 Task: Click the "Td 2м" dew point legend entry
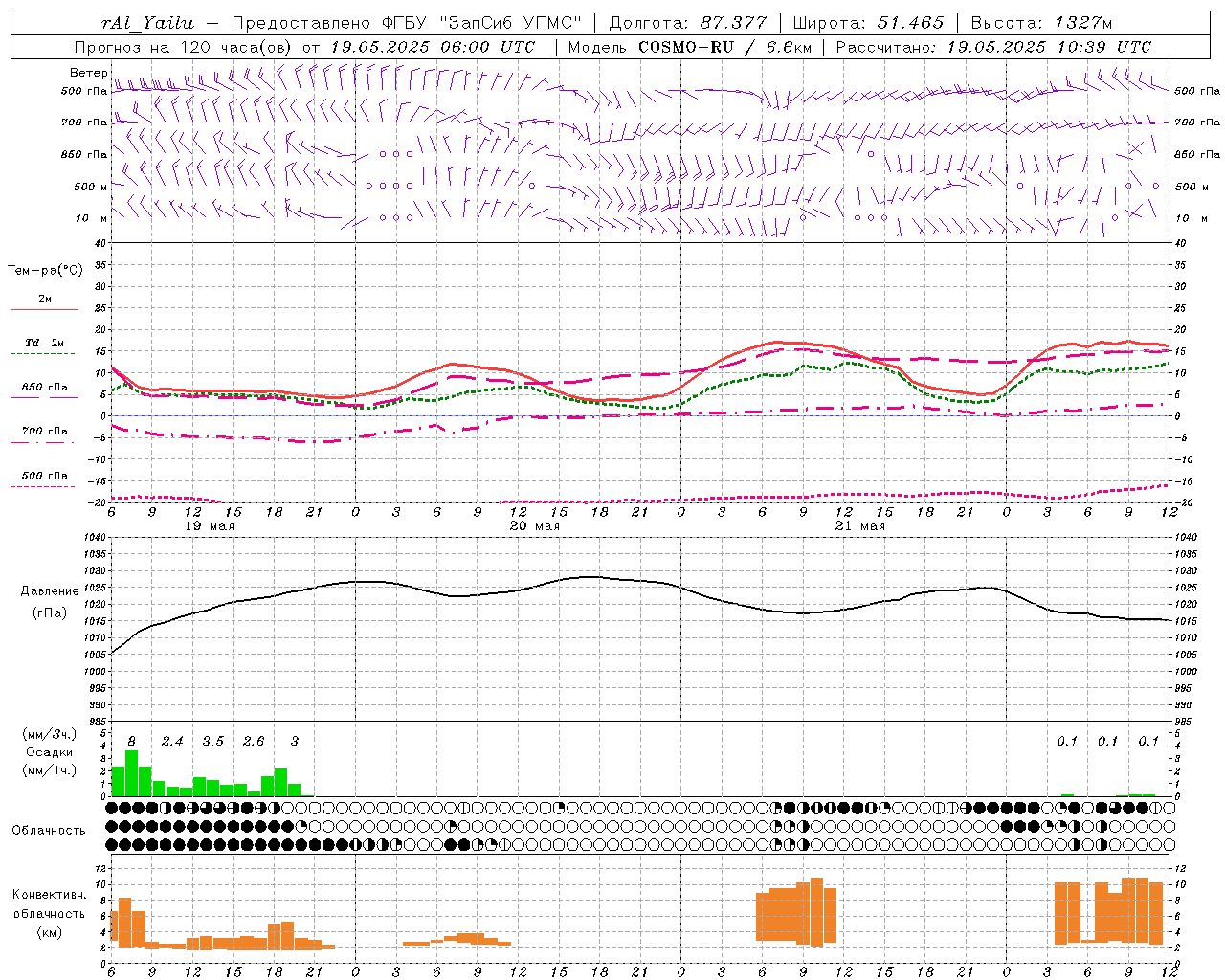[44, 343]
